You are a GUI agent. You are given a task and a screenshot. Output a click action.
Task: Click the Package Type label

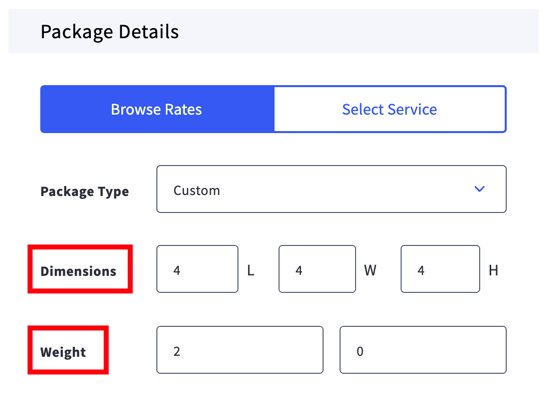(85, 191)
